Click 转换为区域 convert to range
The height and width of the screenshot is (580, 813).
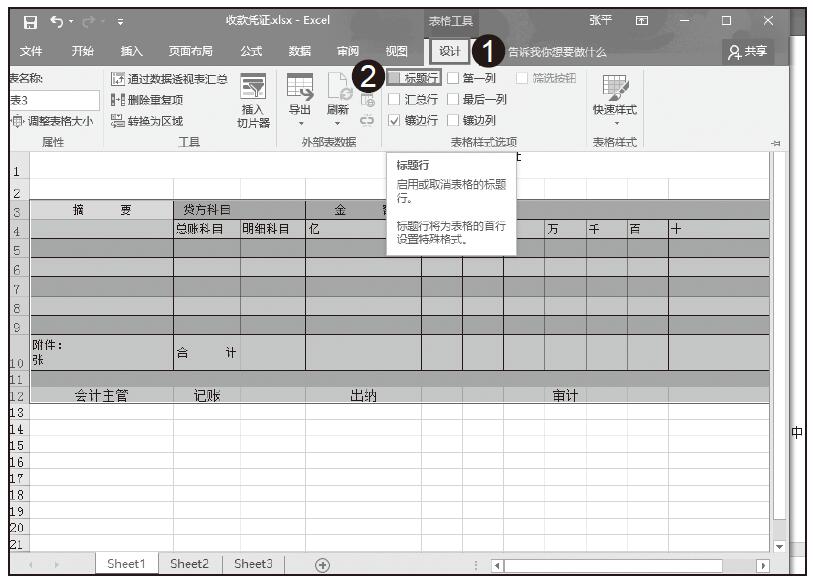click(x=148, y=121)
